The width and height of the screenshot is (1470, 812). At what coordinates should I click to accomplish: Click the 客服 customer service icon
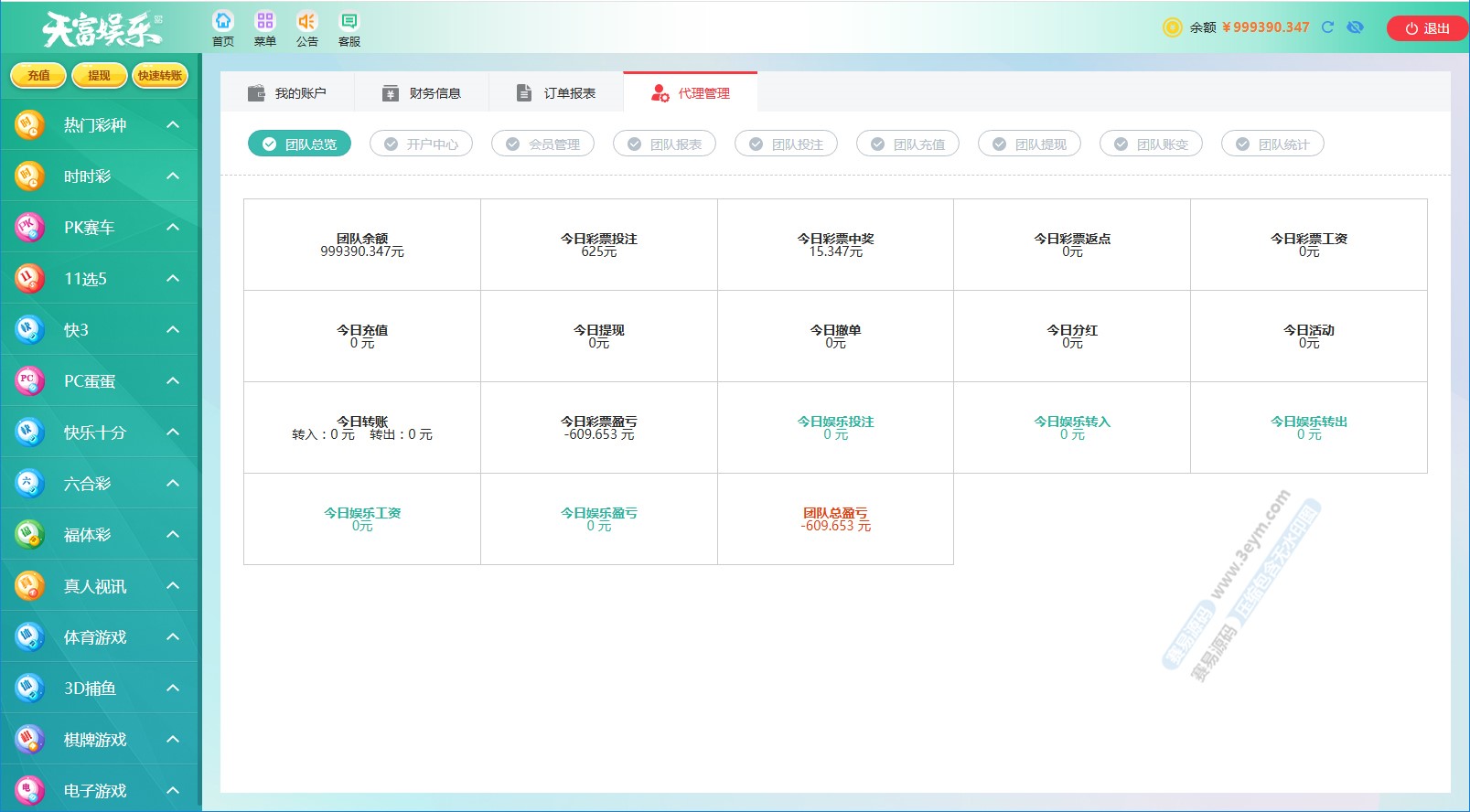[349, 21]
